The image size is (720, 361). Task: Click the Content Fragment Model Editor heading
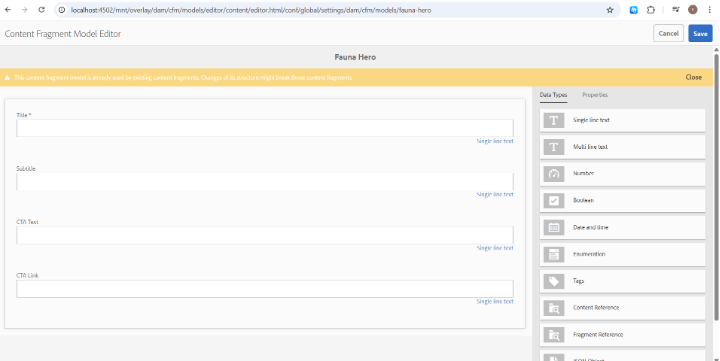point(63,34)
